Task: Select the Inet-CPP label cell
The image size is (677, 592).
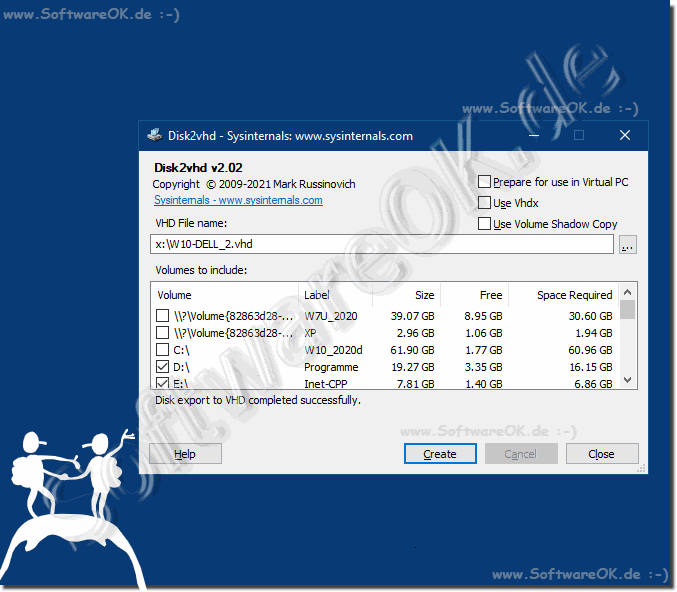Action: click(326, 383)
